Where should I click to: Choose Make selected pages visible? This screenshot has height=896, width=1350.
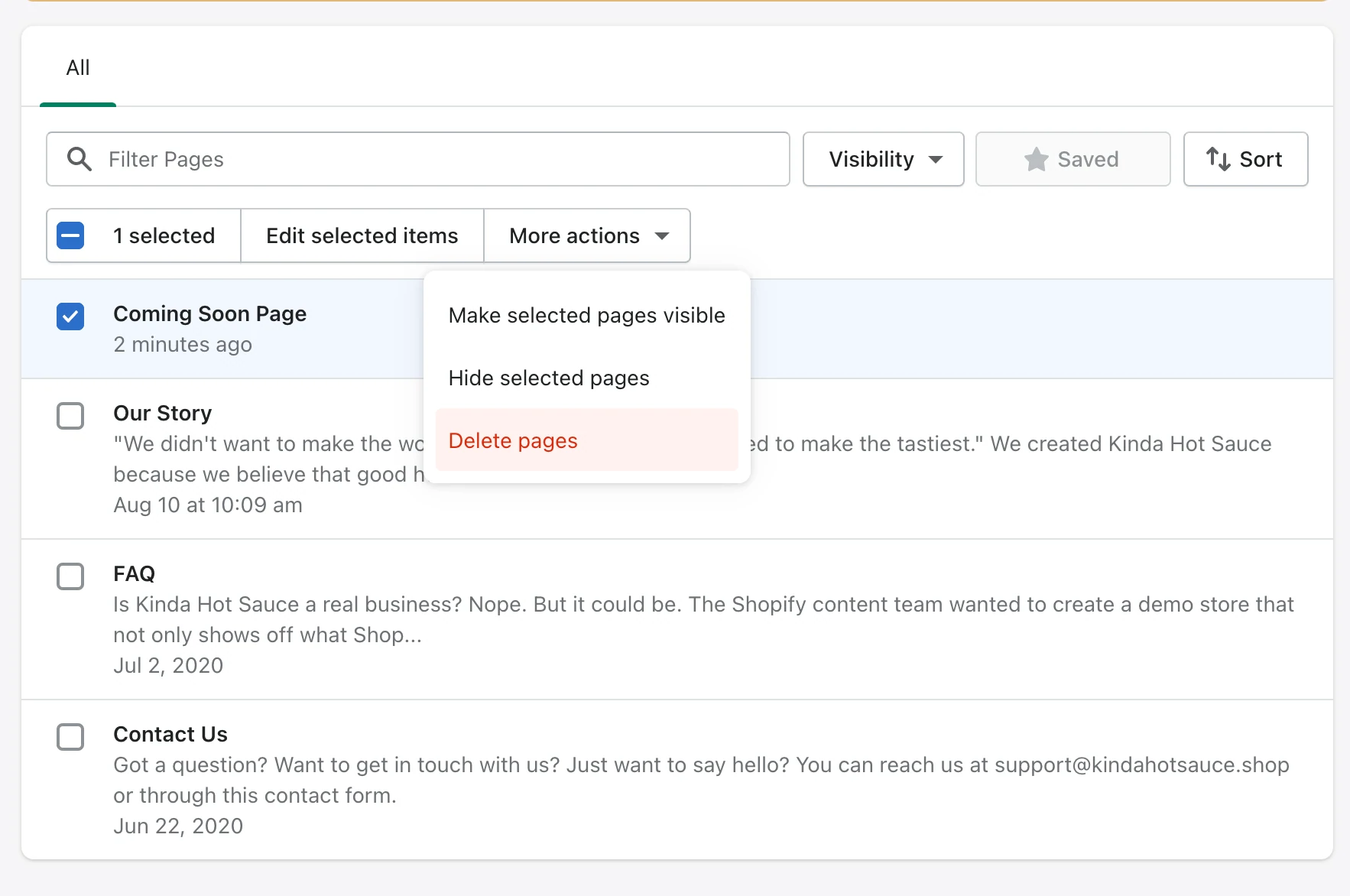point(586,315)
